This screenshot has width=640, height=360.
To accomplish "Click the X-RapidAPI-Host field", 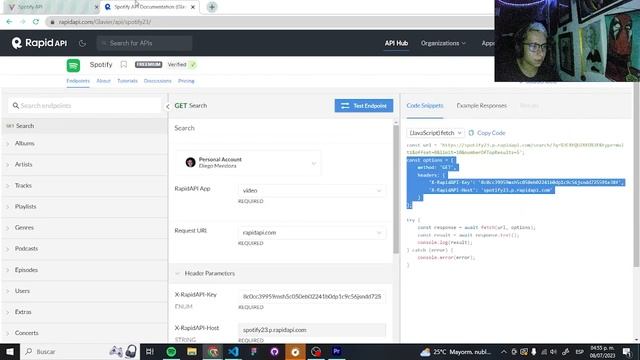I will tap(312, 330).
